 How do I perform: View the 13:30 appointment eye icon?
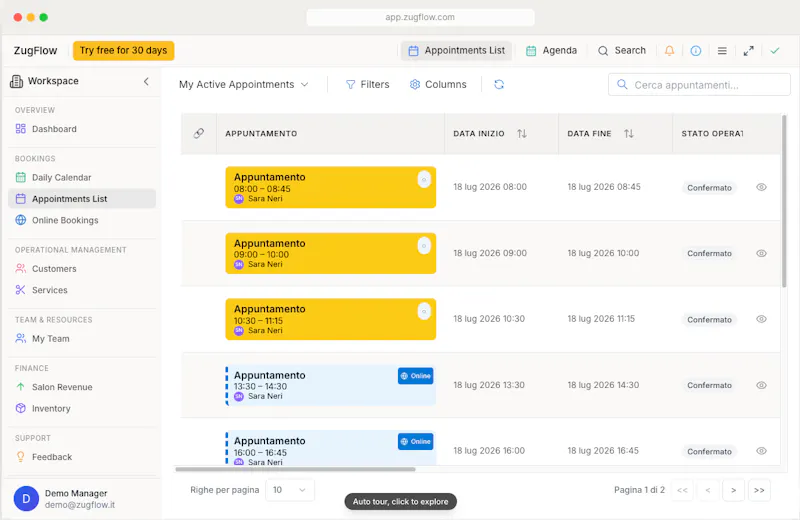pyautogui.click(x=761, y=385)
